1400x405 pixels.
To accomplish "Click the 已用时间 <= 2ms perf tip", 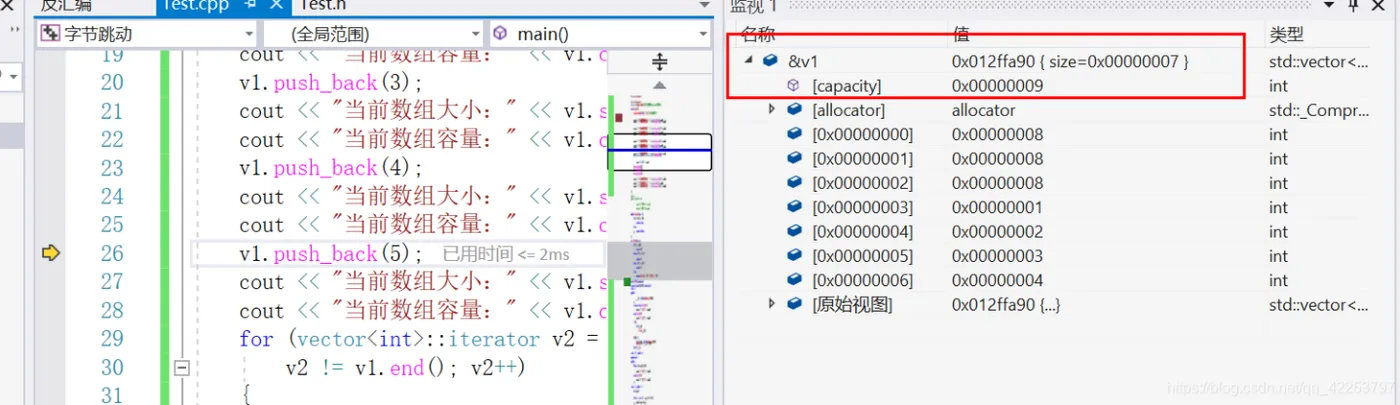I will tap(506, 255).
